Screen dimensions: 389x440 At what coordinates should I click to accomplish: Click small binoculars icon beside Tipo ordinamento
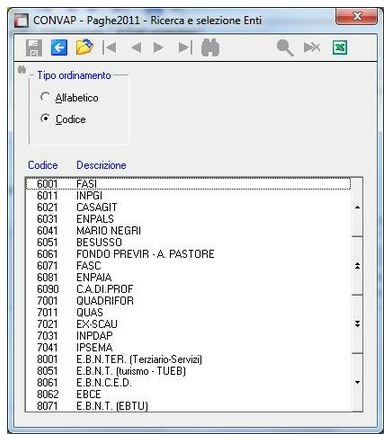(x=22, y=70)
